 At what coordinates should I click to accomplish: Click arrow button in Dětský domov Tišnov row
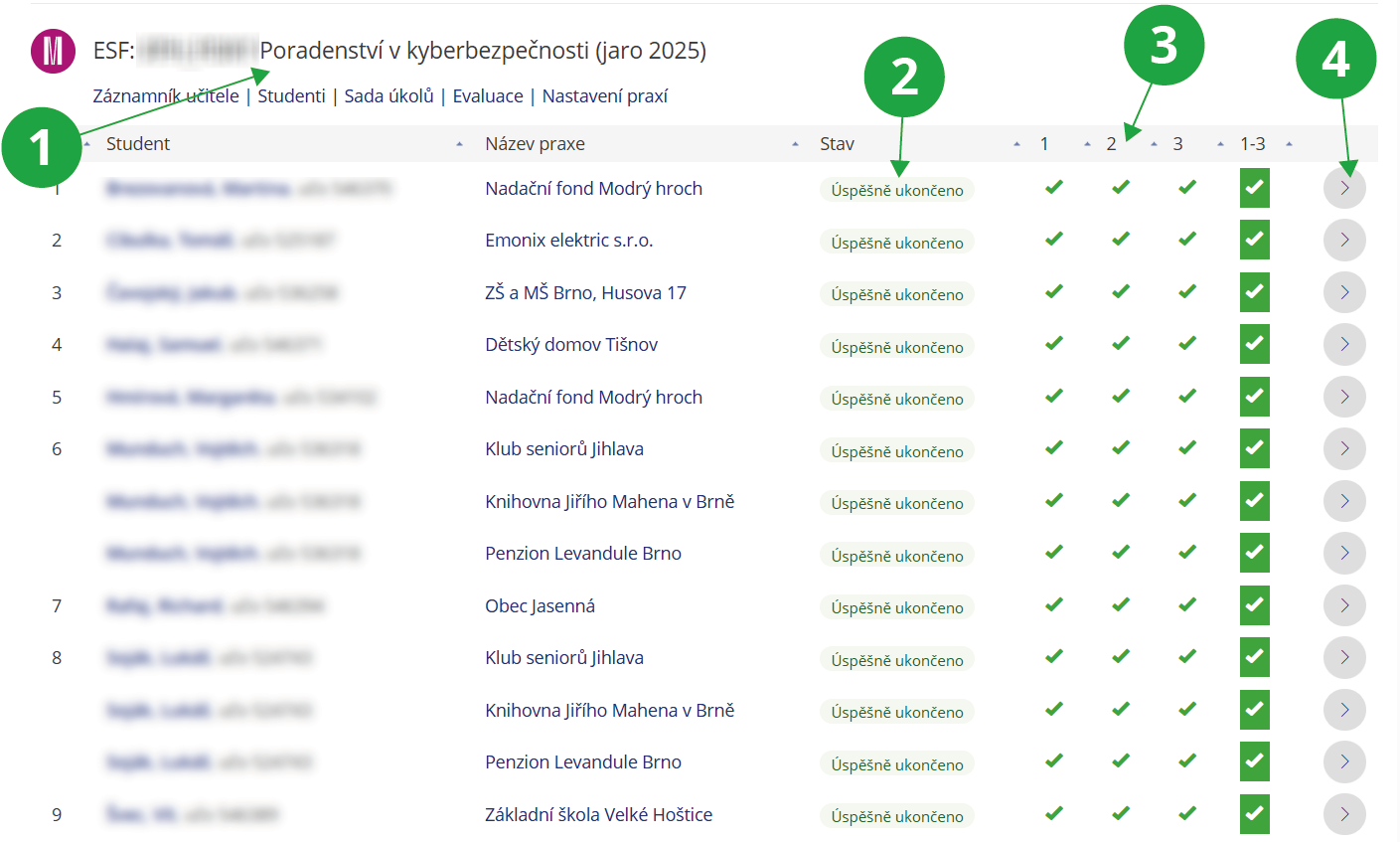tap(1344, 345)
